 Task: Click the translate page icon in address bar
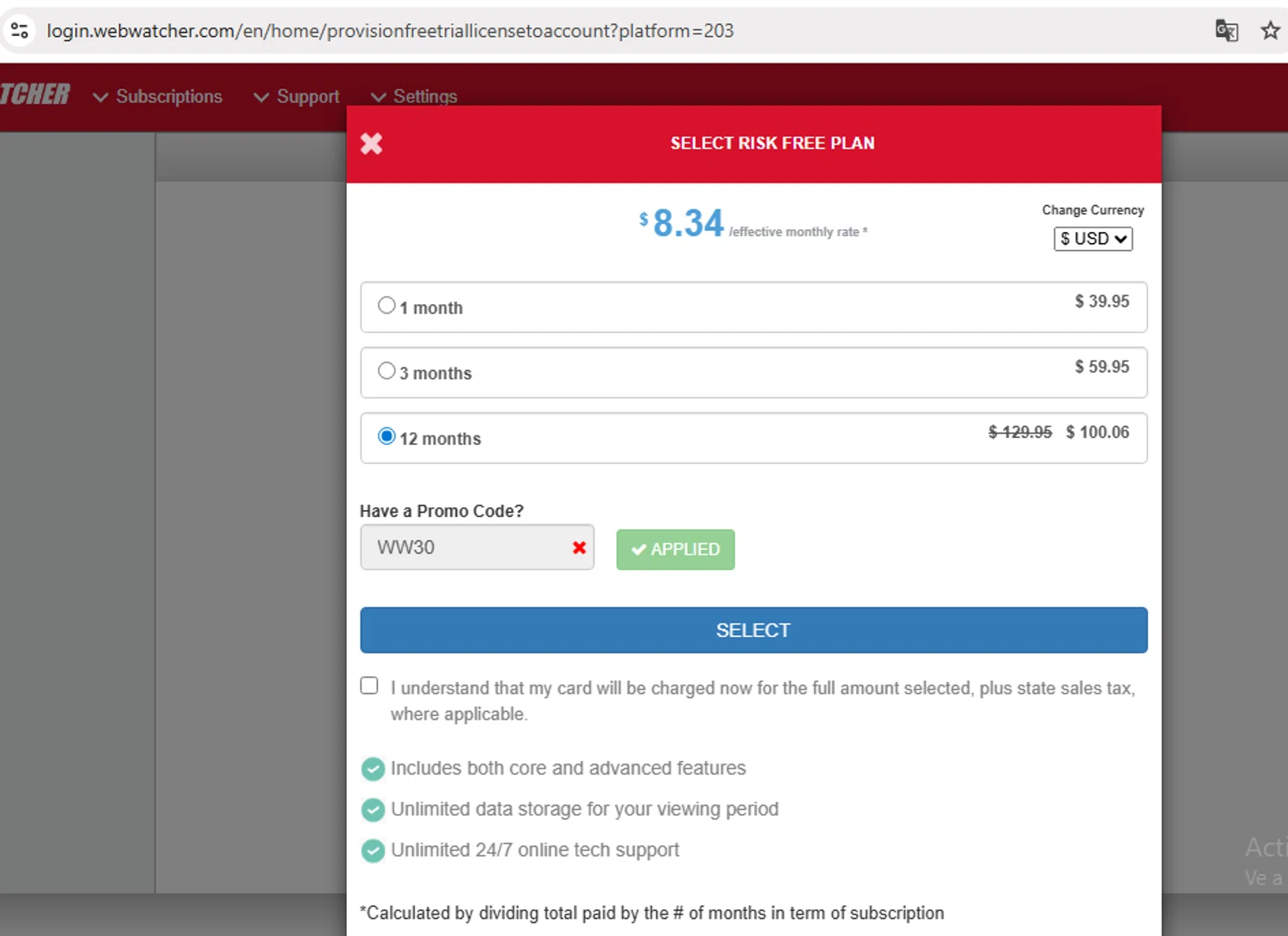[1226, 31]
